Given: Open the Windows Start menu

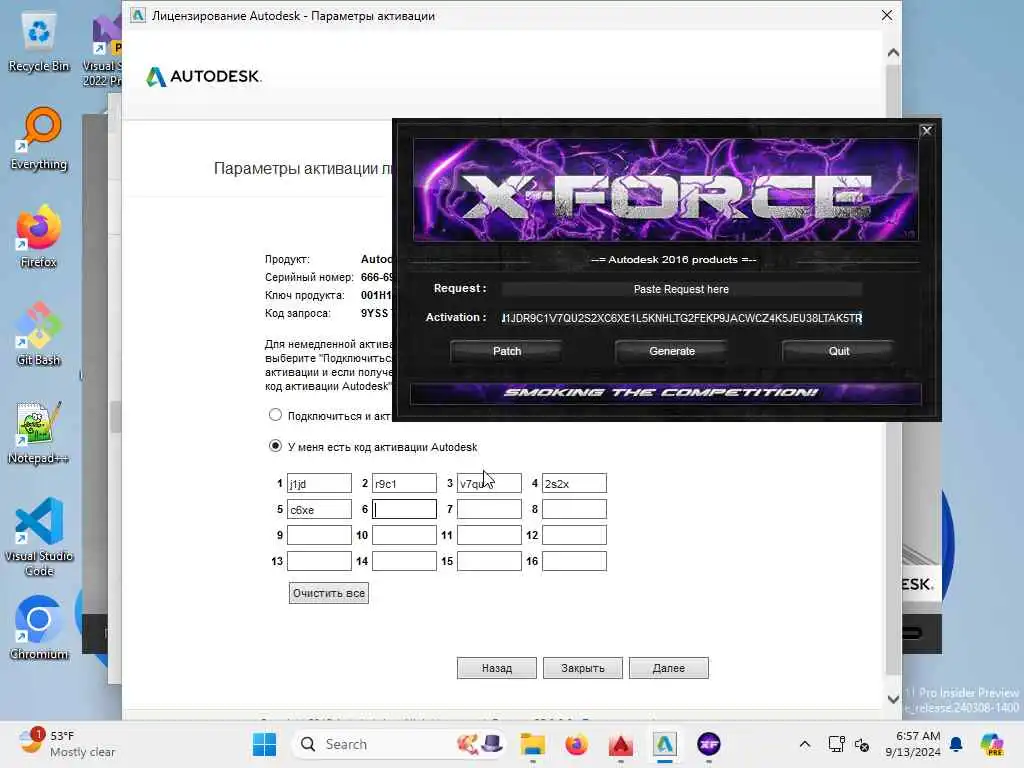Looking at the screenshot, I should pos(264,744).
